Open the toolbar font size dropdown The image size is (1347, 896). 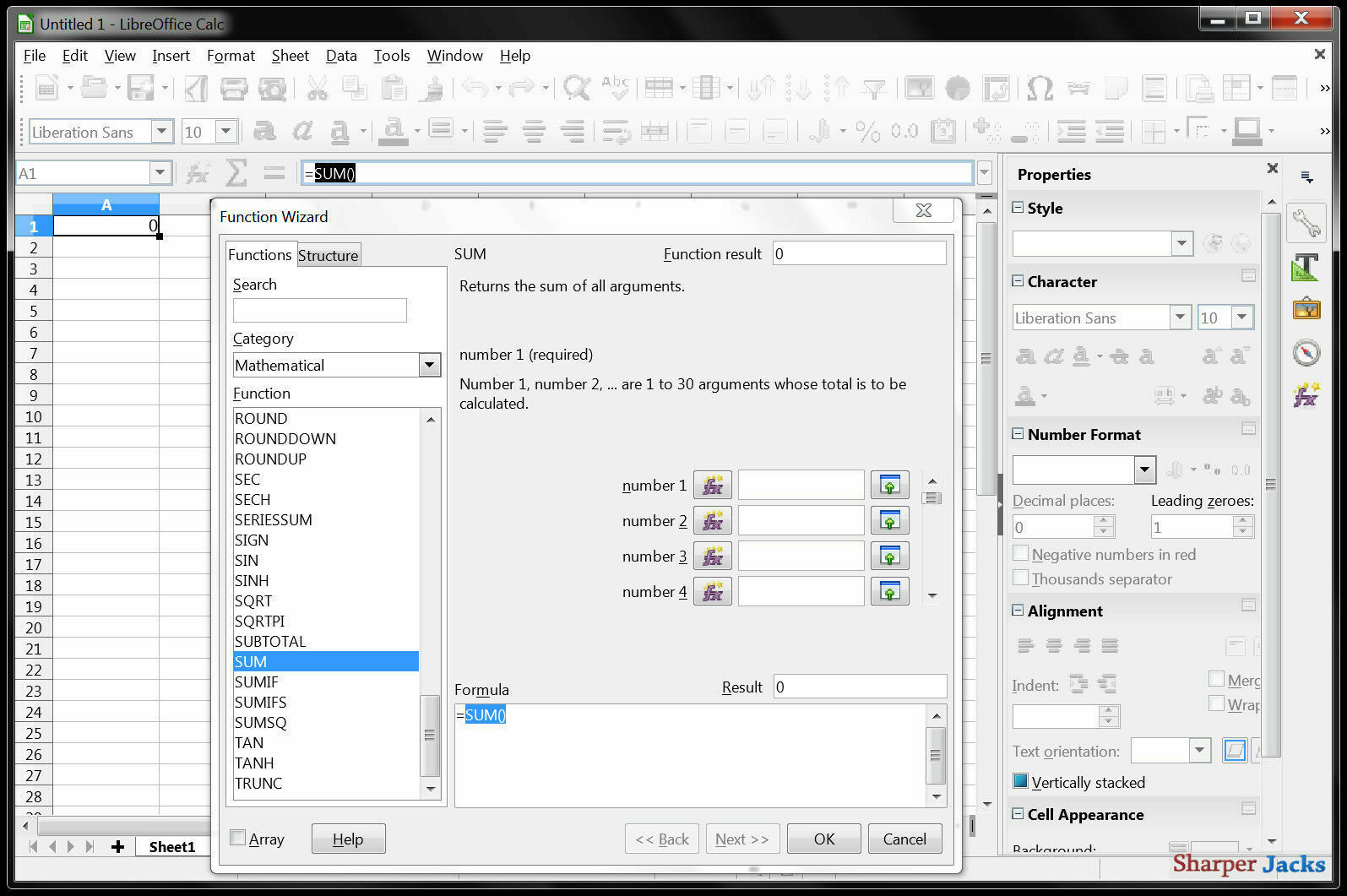pos(225,132)
